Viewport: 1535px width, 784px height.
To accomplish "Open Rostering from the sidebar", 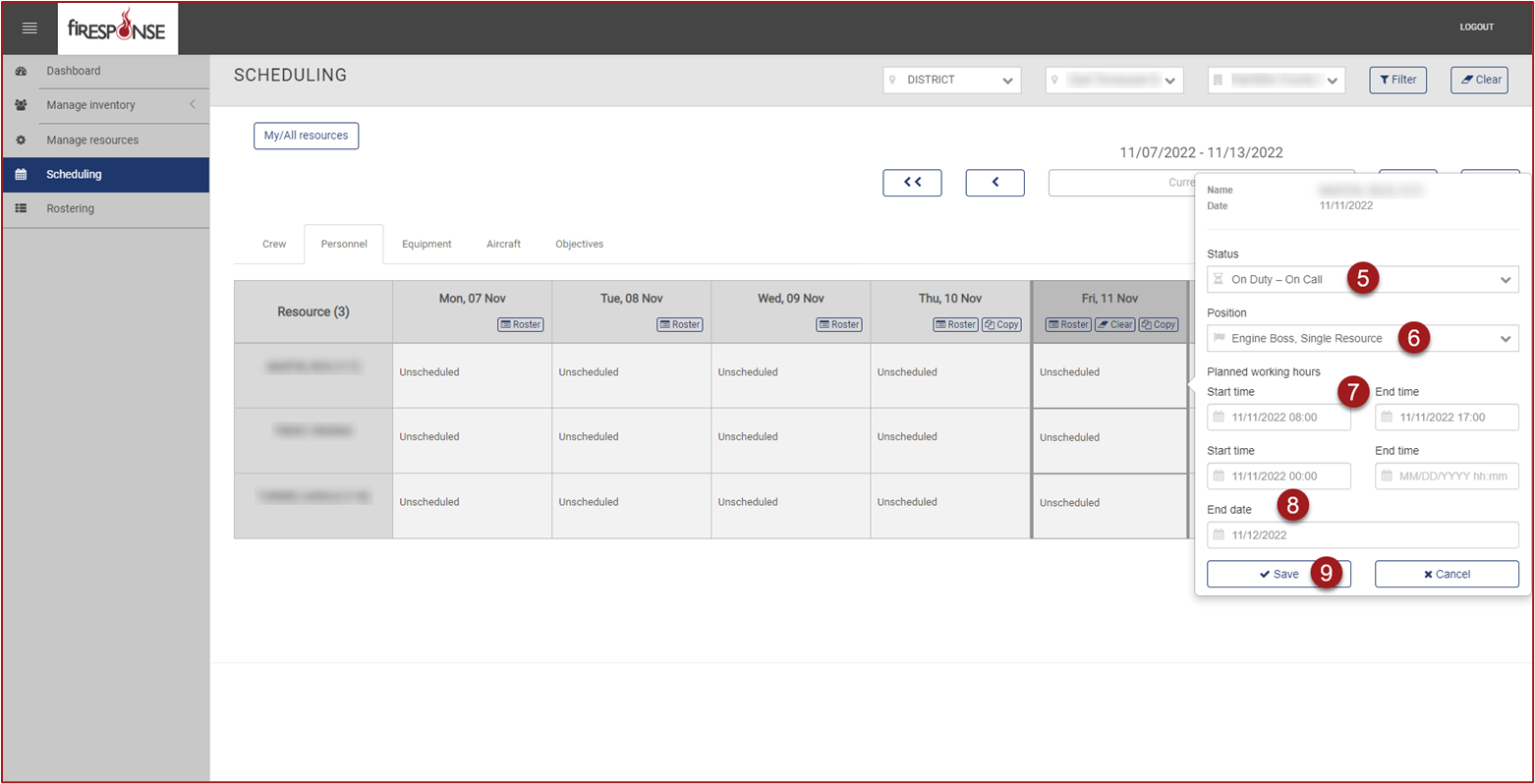I will tap(71, 208).
